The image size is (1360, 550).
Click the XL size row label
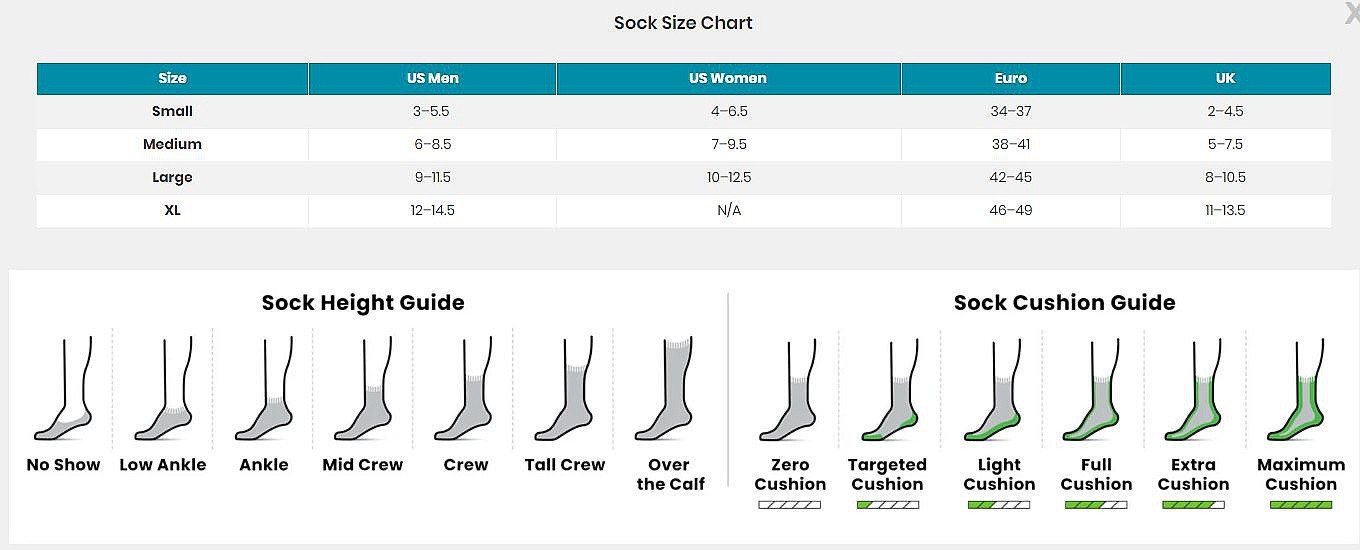(172, 210)
